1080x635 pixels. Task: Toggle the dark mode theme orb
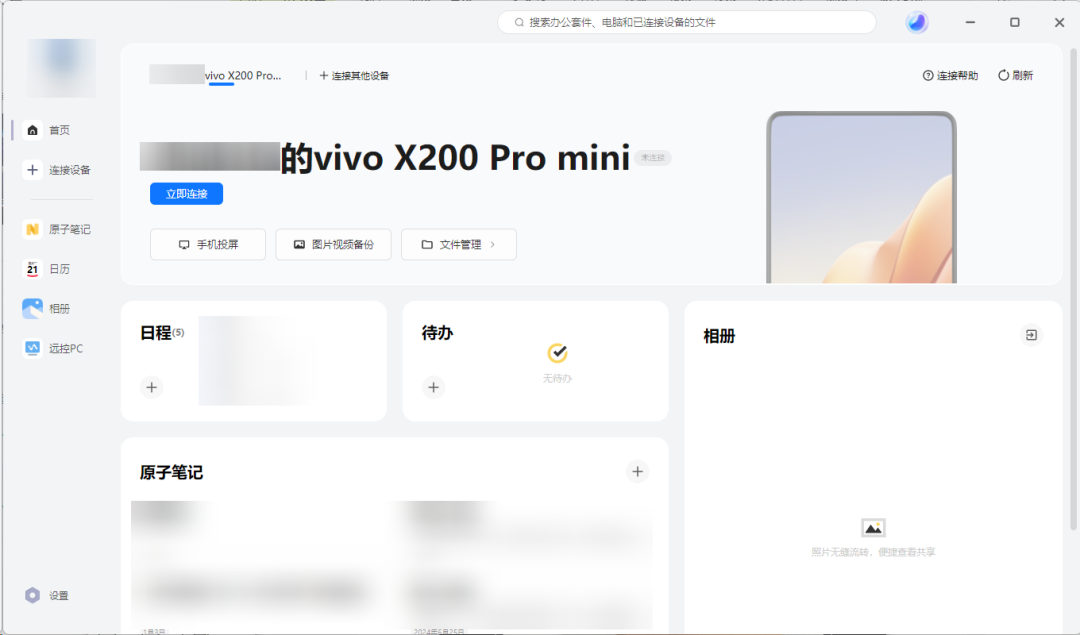[x=916, y=21]
